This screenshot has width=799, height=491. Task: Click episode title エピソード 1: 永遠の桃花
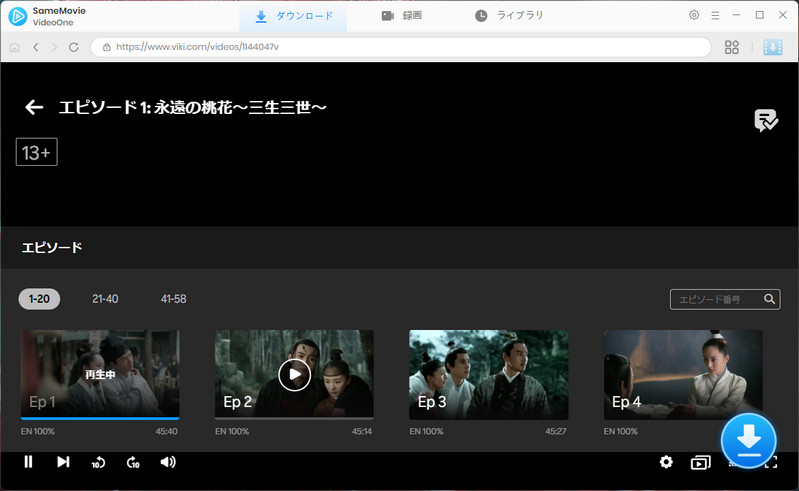[192, 107]
